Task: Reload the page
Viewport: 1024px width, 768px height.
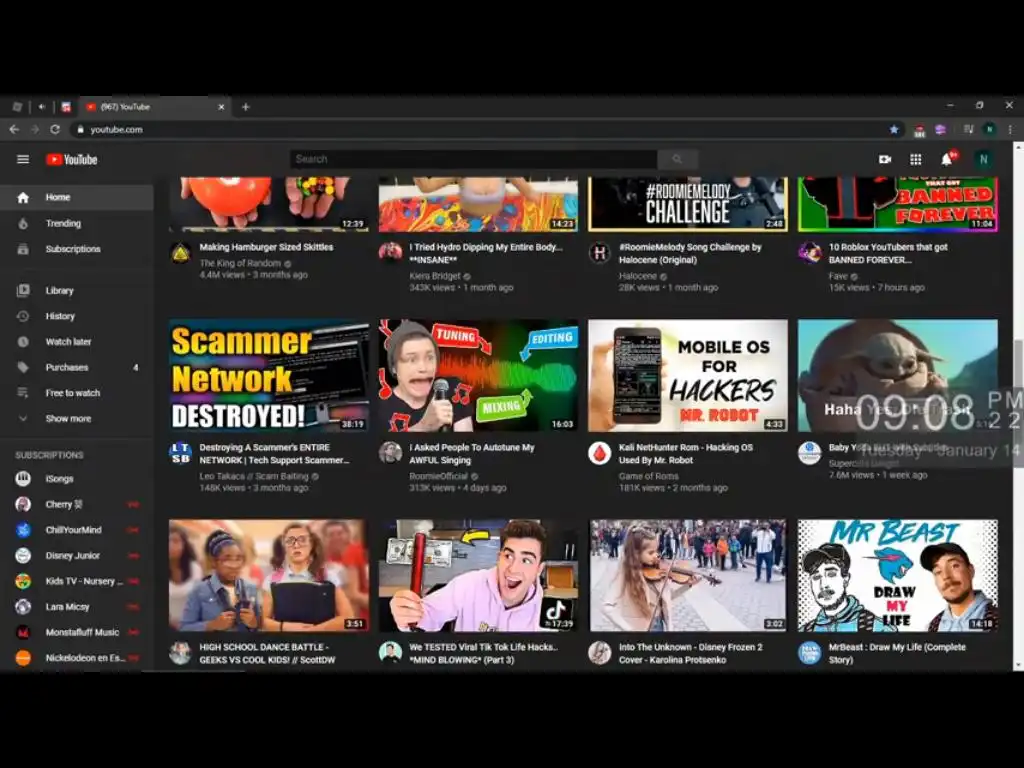Action: click(x=55, y=129)
